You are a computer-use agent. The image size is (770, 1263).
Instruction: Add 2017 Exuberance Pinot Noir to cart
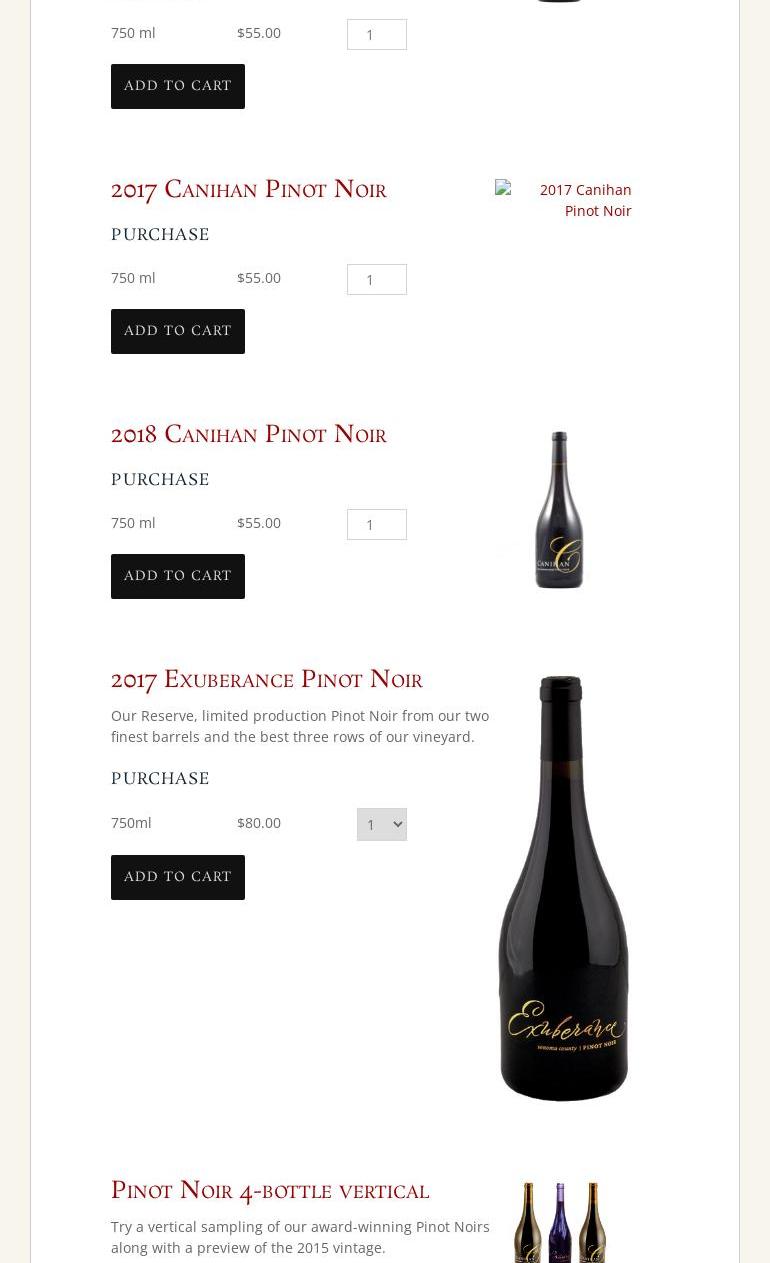pyautogui.click(x=178, y=877)
